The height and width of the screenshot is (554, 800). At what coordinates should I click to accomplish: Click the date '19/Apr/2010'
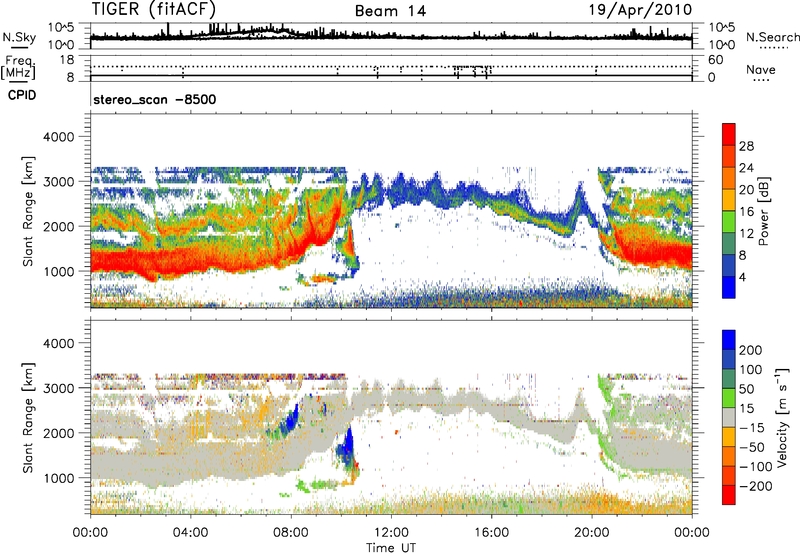pyautogui.click(x=640, y=10)
